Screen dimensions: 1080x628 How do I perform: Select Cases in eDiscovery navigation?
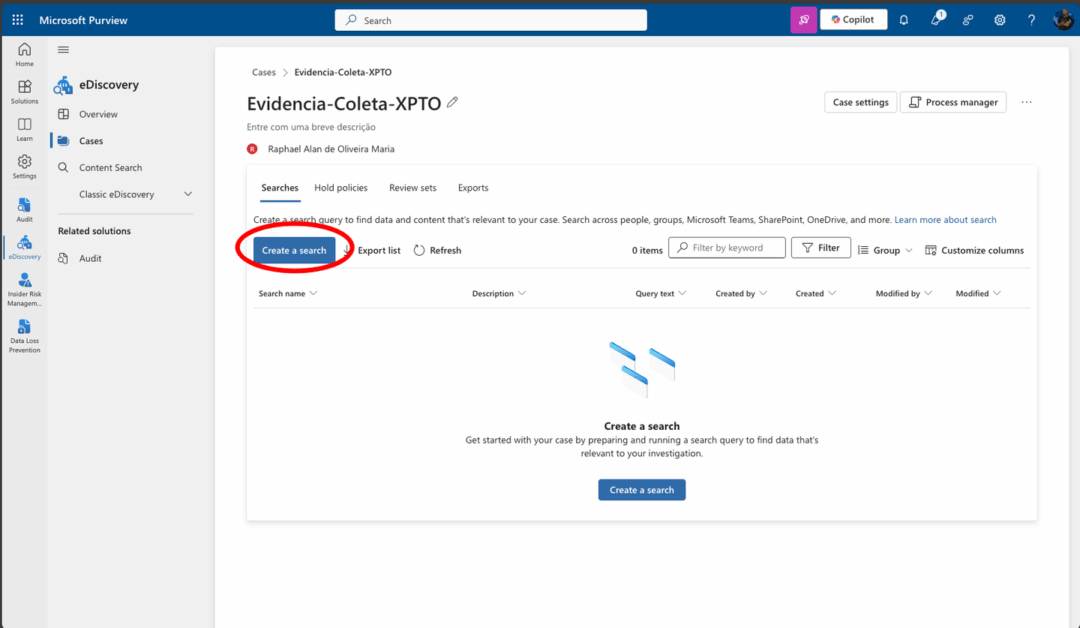click(91, 140)
